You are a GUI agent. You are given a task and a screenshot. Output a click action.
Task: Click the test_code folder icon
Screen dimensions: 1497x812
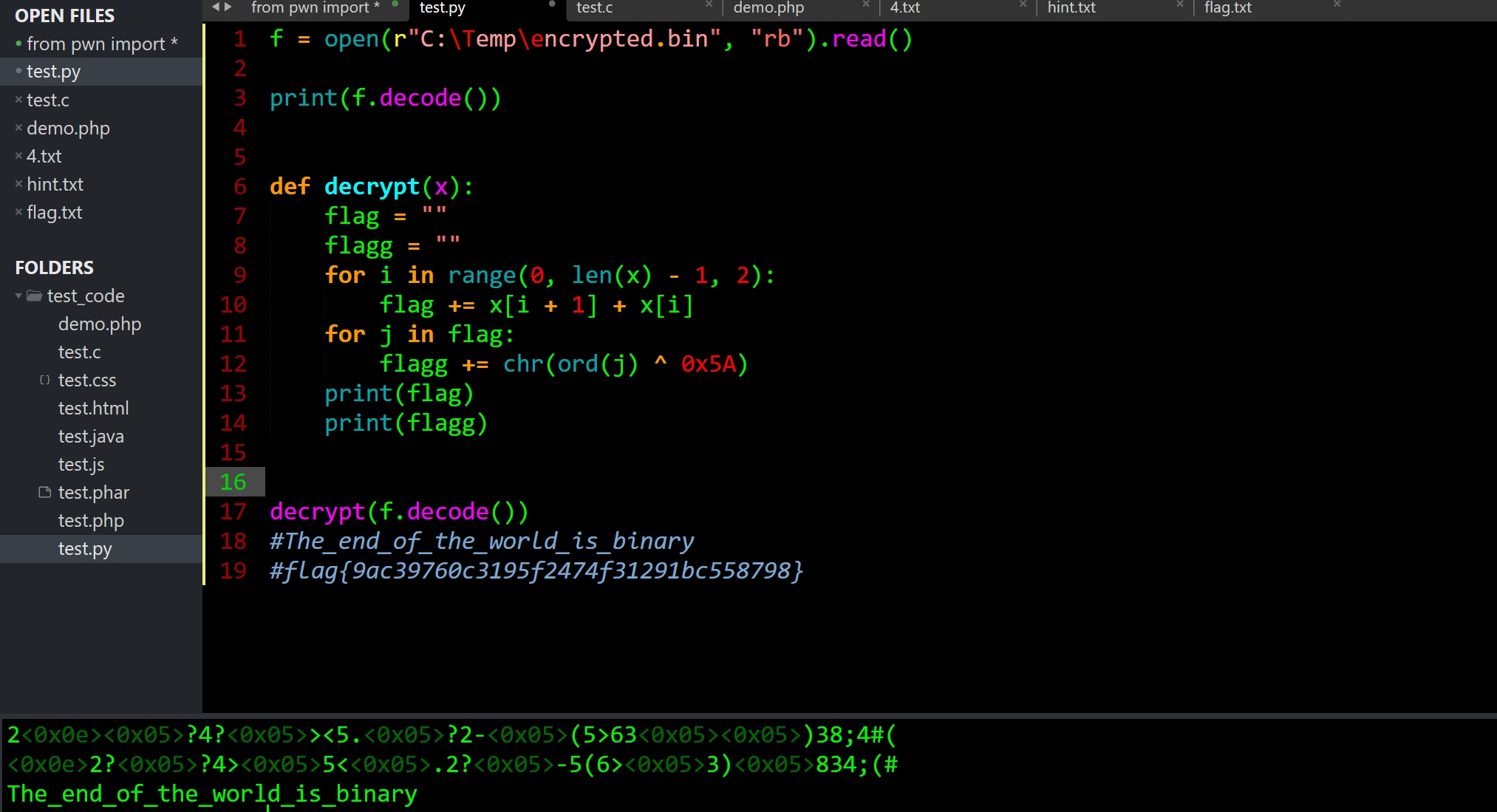pyautogui.click(x=35, y=296)
